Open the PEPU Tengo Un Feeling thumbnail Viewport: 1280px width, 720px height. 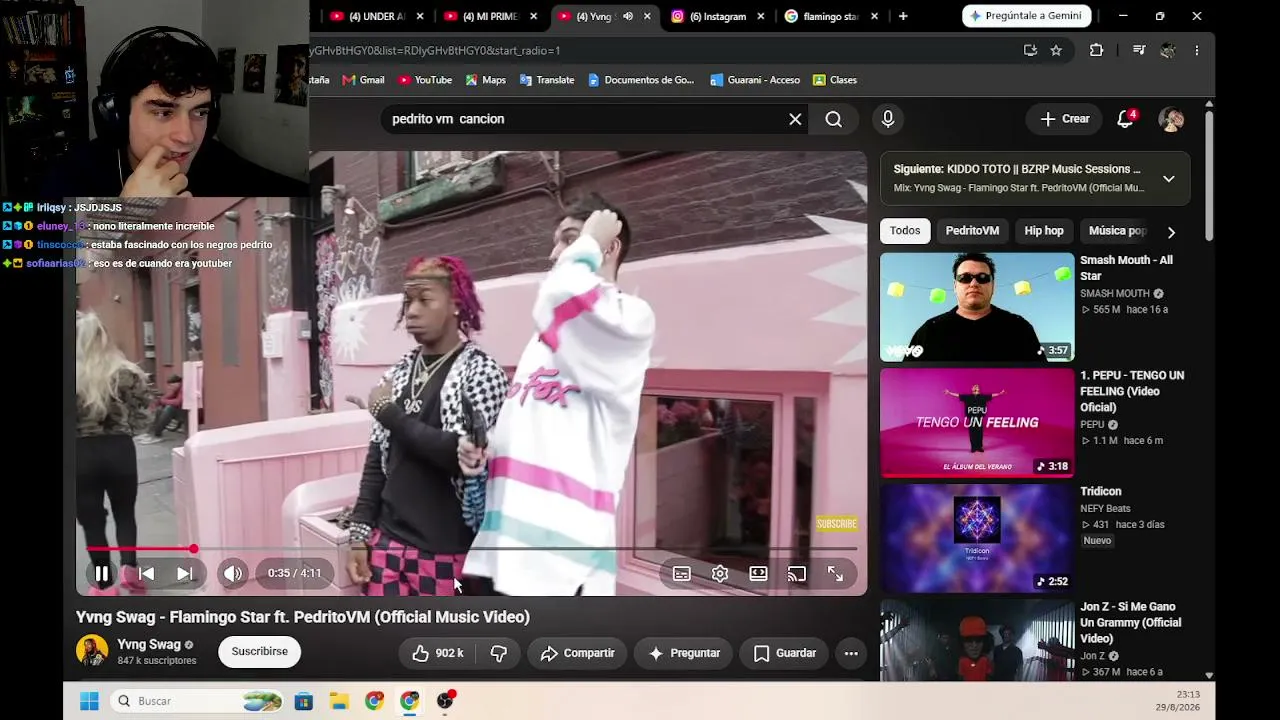click(x=977, y=423)
